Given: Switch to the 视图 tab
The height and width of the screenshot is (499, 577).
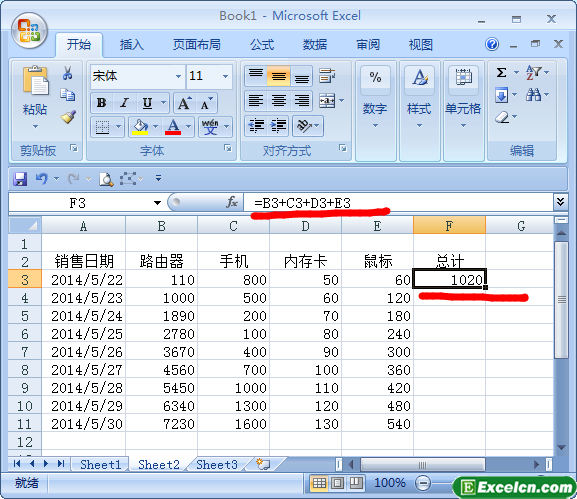Looking at the screenshot, I should point(421,45).
